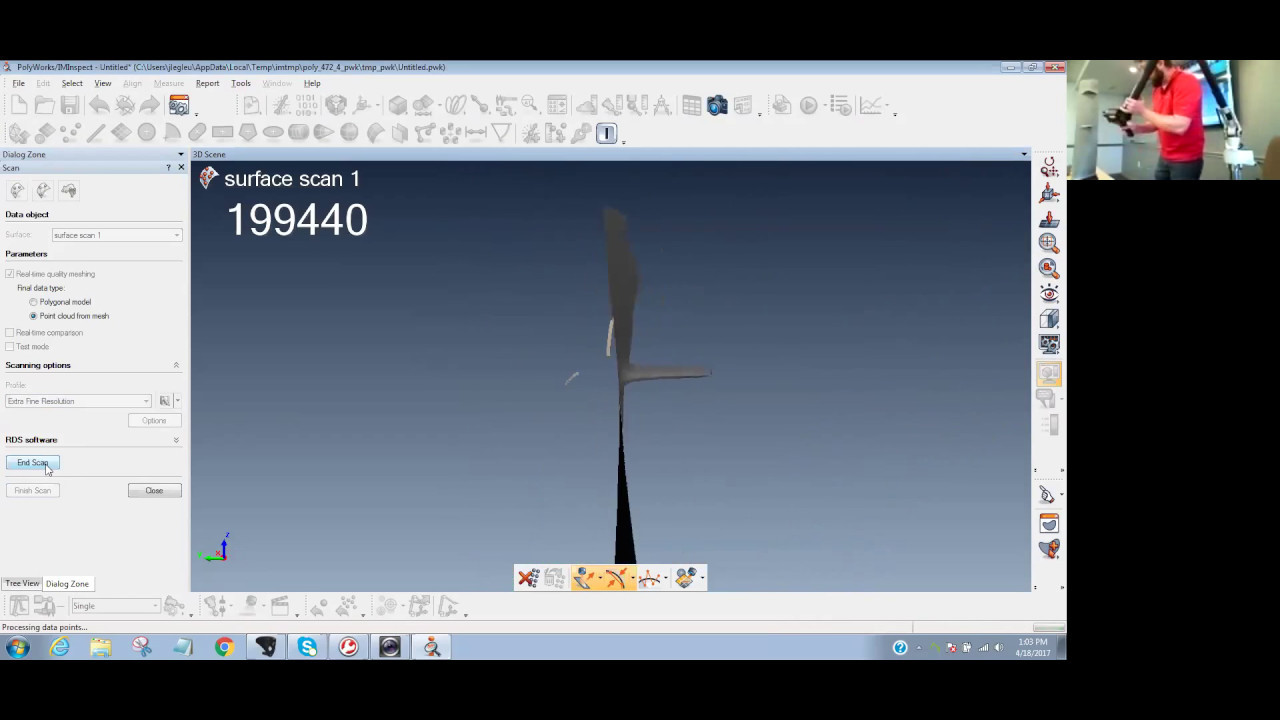Click the circle feature icon in second toolbar
The width and height of the screenshot is (1280, 720).
pyautogui.click(x=146, y=133)
